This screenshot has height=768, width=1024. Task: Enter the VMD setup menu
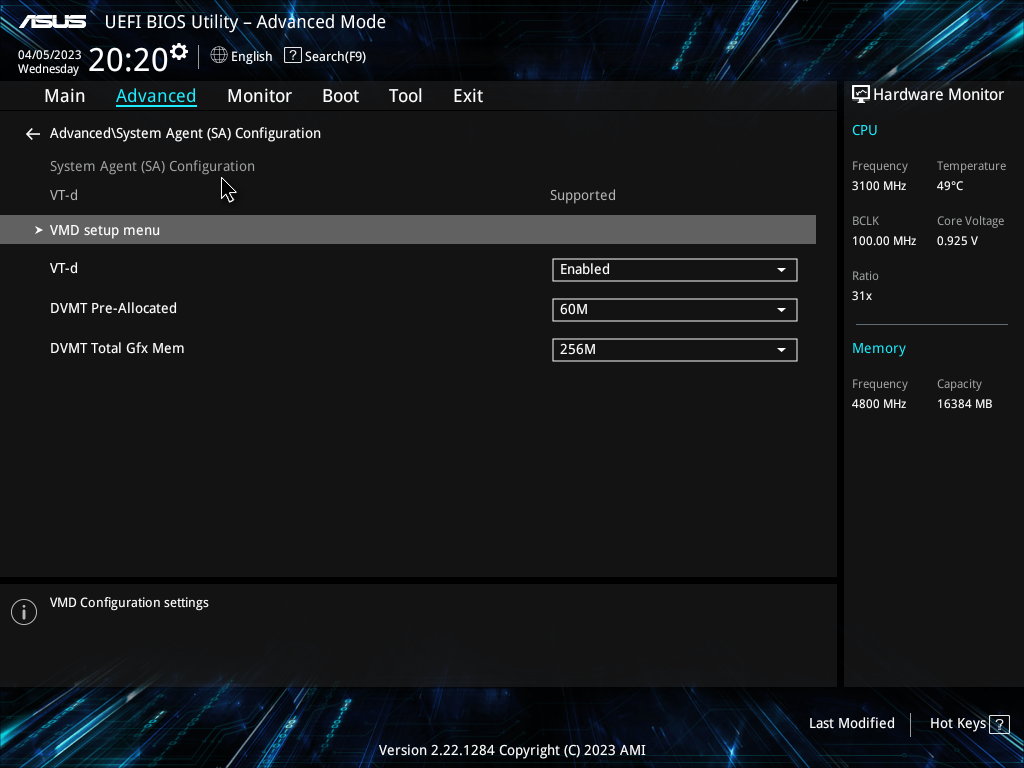105,229
